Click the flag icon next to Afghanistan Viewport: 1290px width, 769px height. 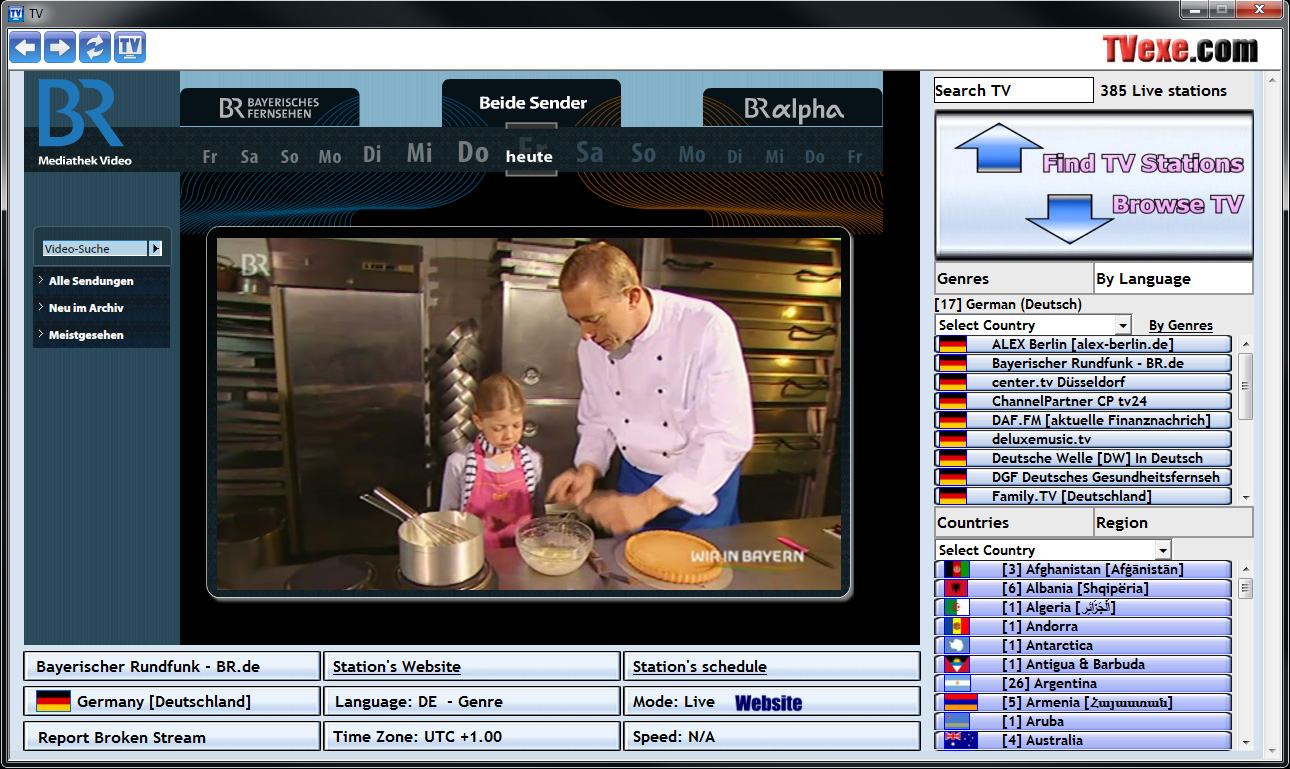(957, 569)
